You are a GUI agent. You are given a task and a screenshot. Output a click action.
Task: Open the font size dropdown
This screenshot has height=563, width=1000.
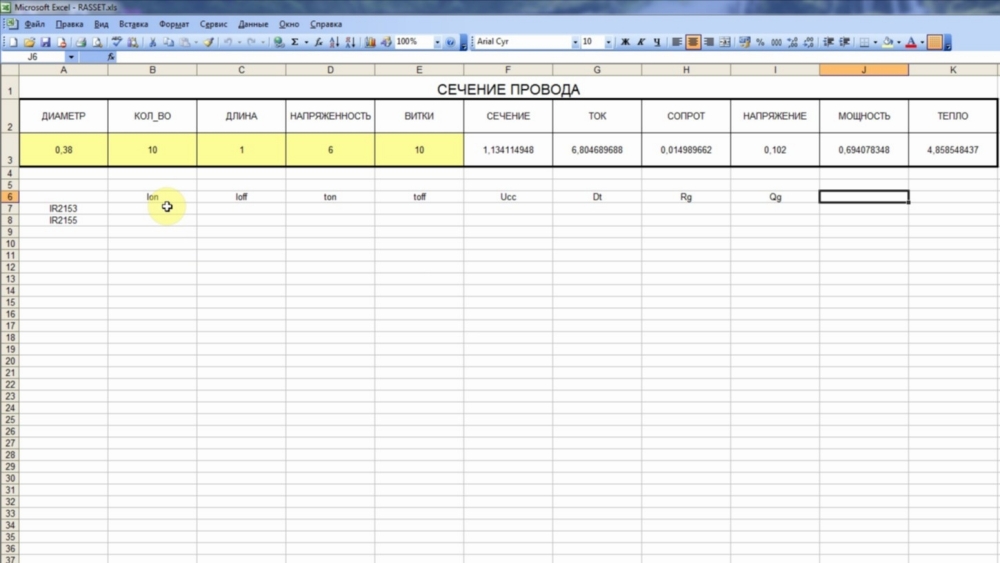click(x=608, y=42)
